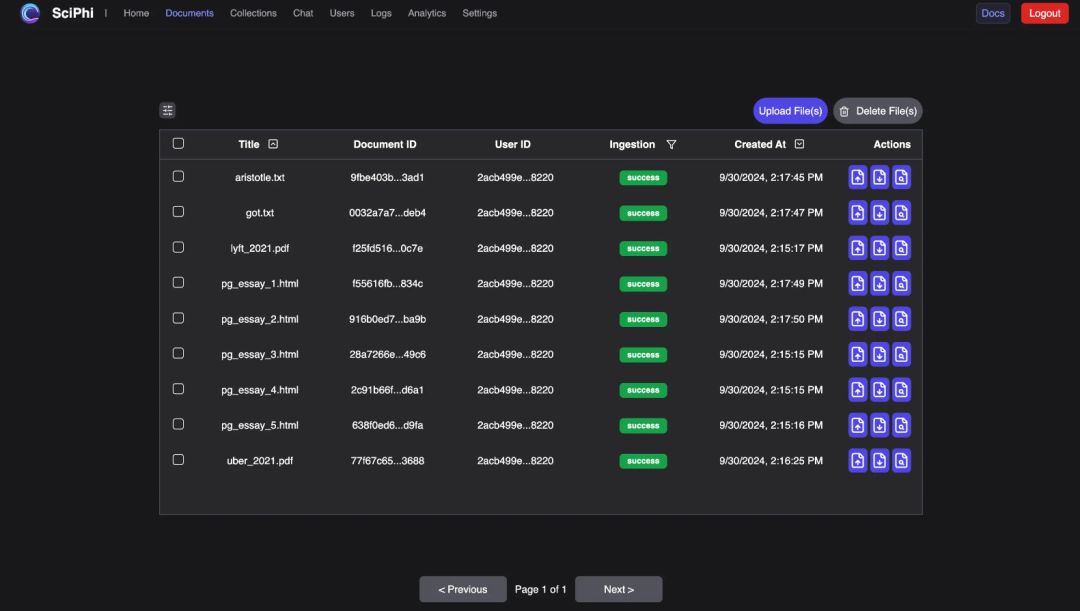Go to the Previous page
This screenshot has width=1080, height=611.
(x=463, y=590)
